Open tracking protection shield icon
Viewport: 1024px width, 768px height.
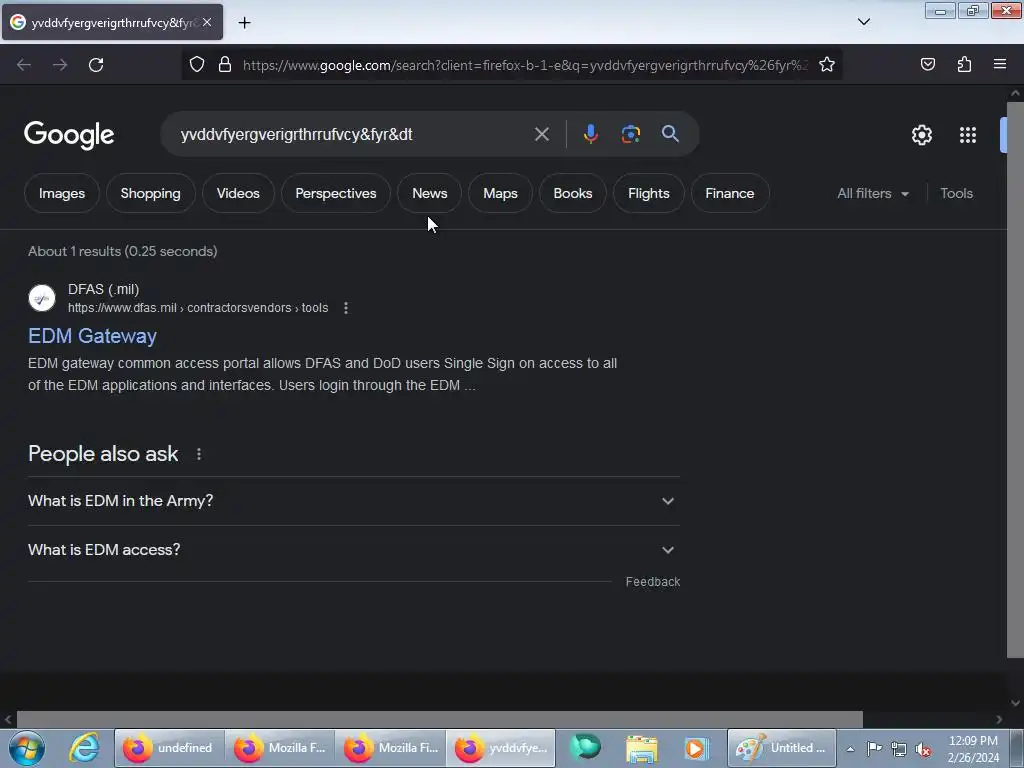point(197,64)
